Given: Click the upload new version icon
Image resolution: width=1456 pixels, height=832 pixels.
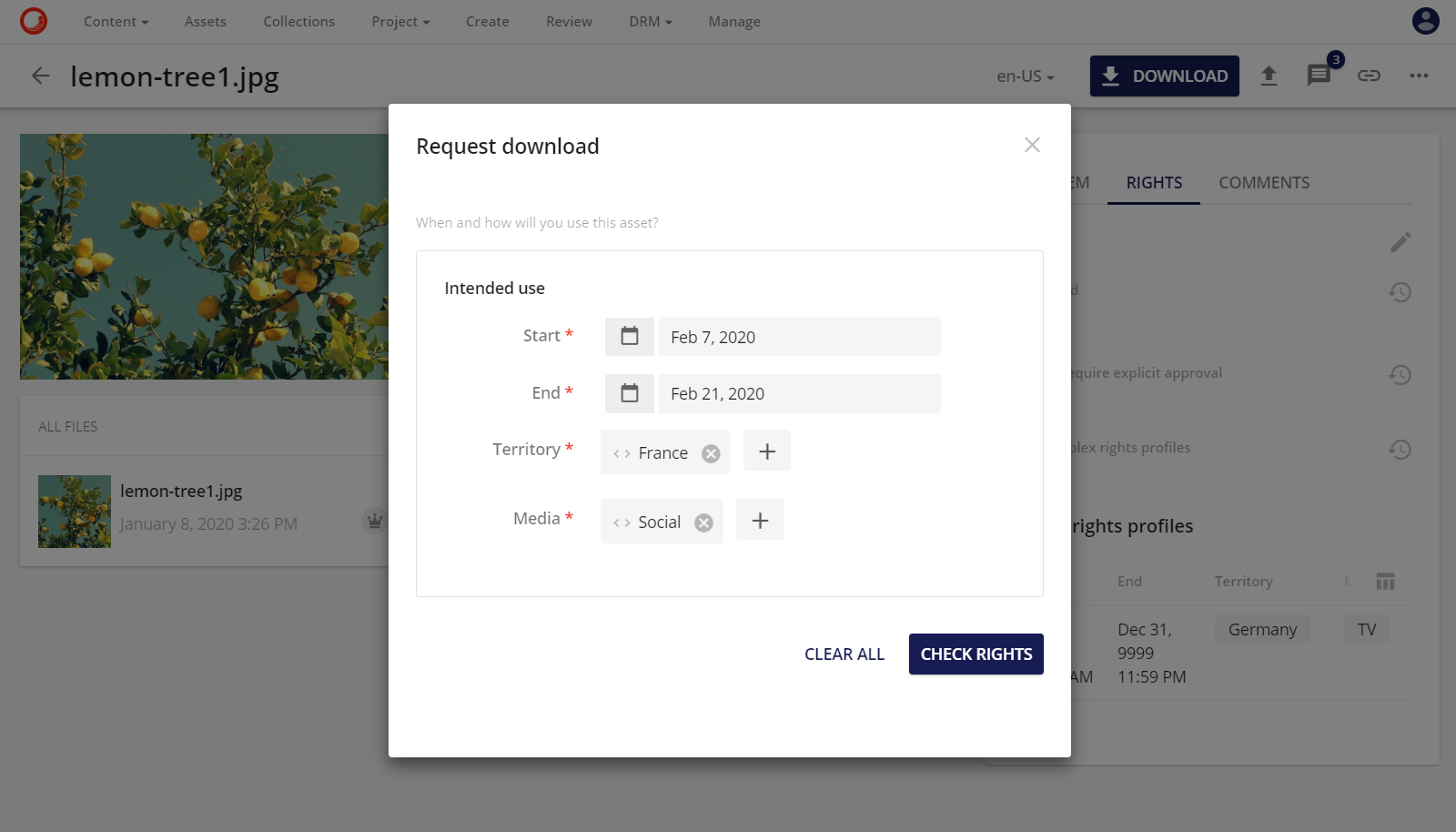Looking at the screenshot, I should (1269, 76).
